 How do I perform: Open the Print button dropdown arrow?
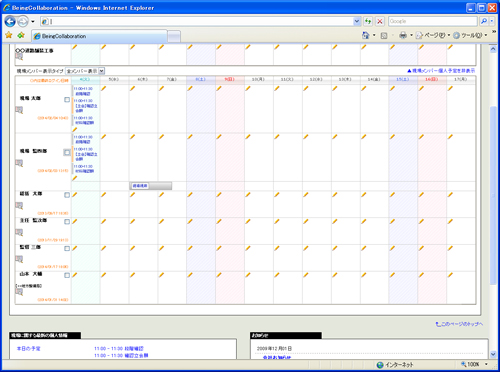411,35
